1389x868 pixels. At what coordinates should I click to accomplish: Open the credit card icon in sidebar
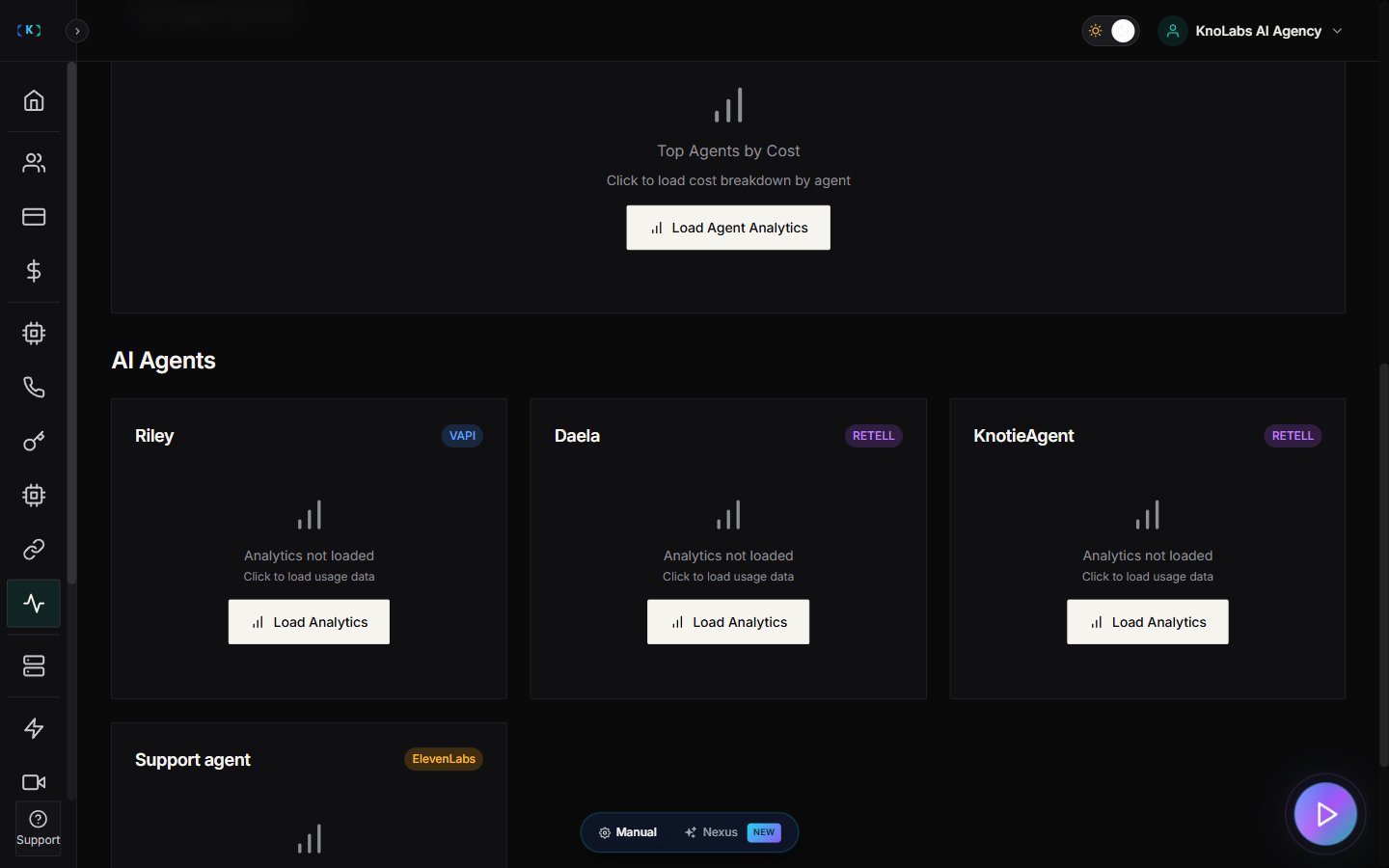coord(34,217)
